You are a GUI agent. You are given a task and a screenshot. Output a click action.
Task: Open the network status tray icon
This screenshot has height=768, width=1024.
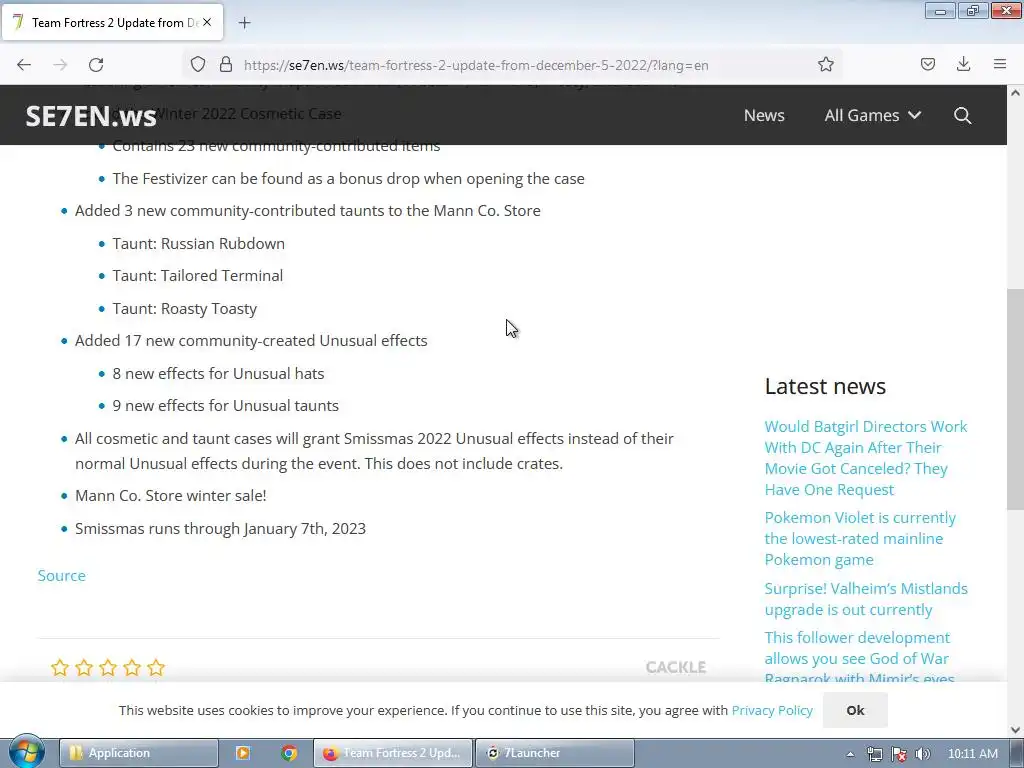tap(874, 754)
